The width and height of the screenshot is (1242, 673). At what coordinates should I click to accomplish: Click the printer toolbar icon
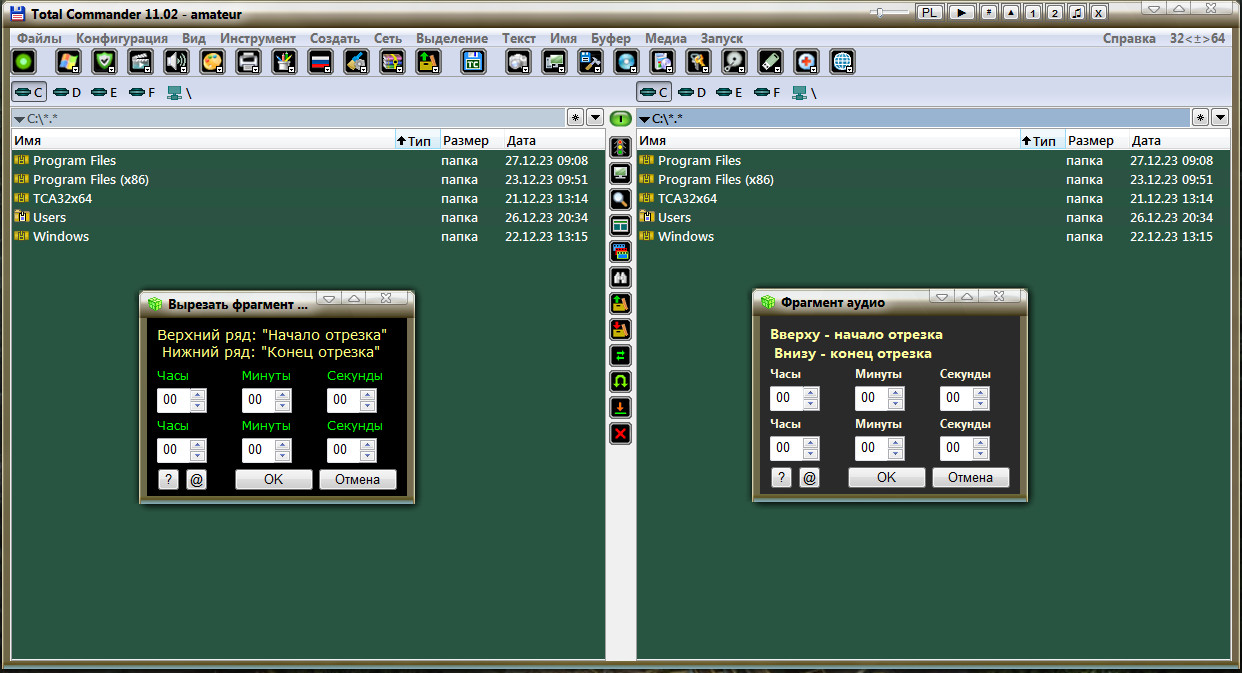click(248, 62)
